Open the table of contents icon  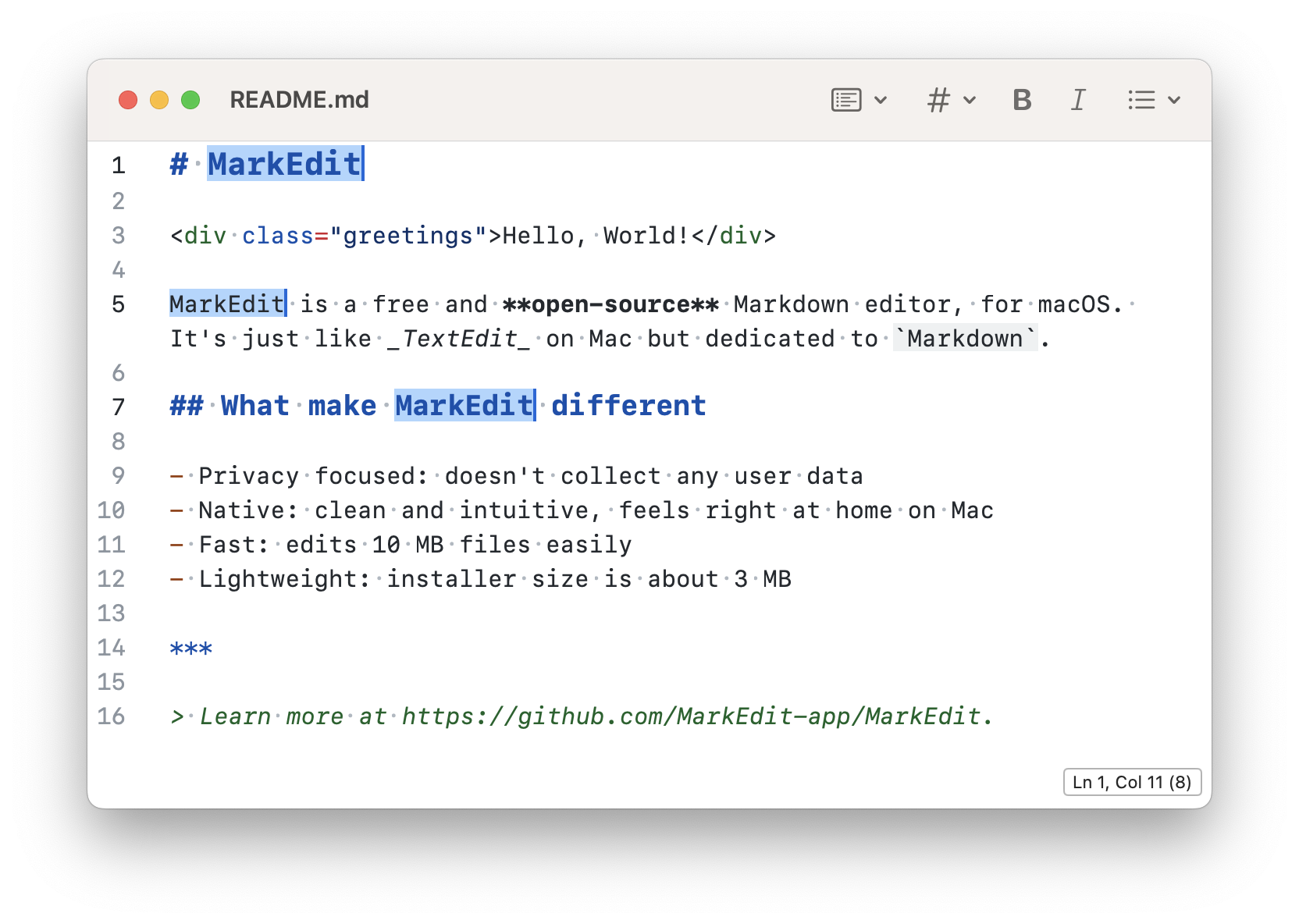(846, 100)
